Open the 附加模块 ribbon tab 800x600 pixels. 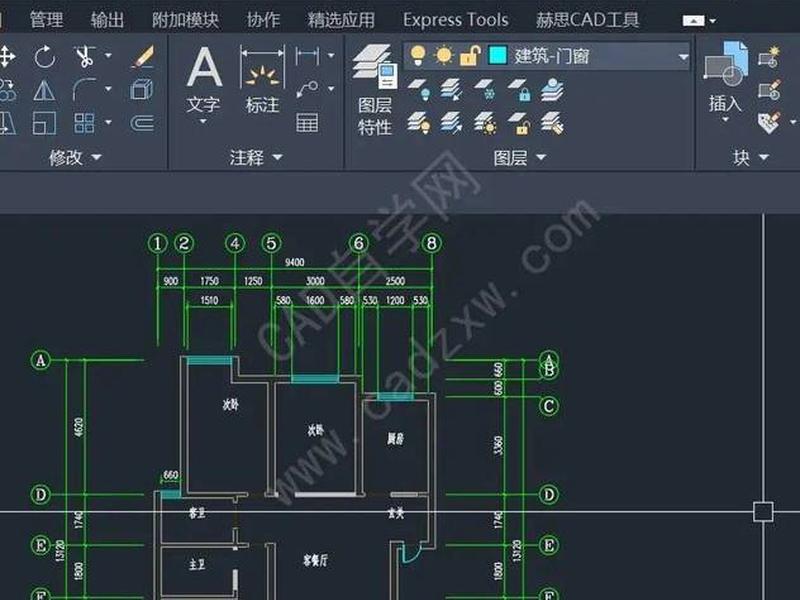[x=185, y=20]
